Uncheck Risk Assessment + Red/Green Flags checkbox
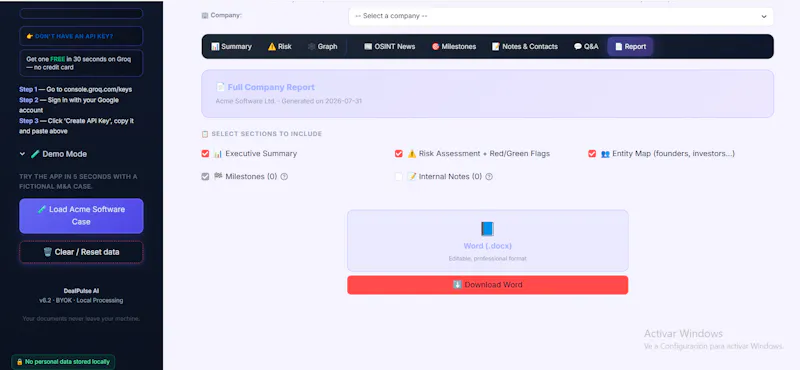Screen dimensions: 800x370 398,154
